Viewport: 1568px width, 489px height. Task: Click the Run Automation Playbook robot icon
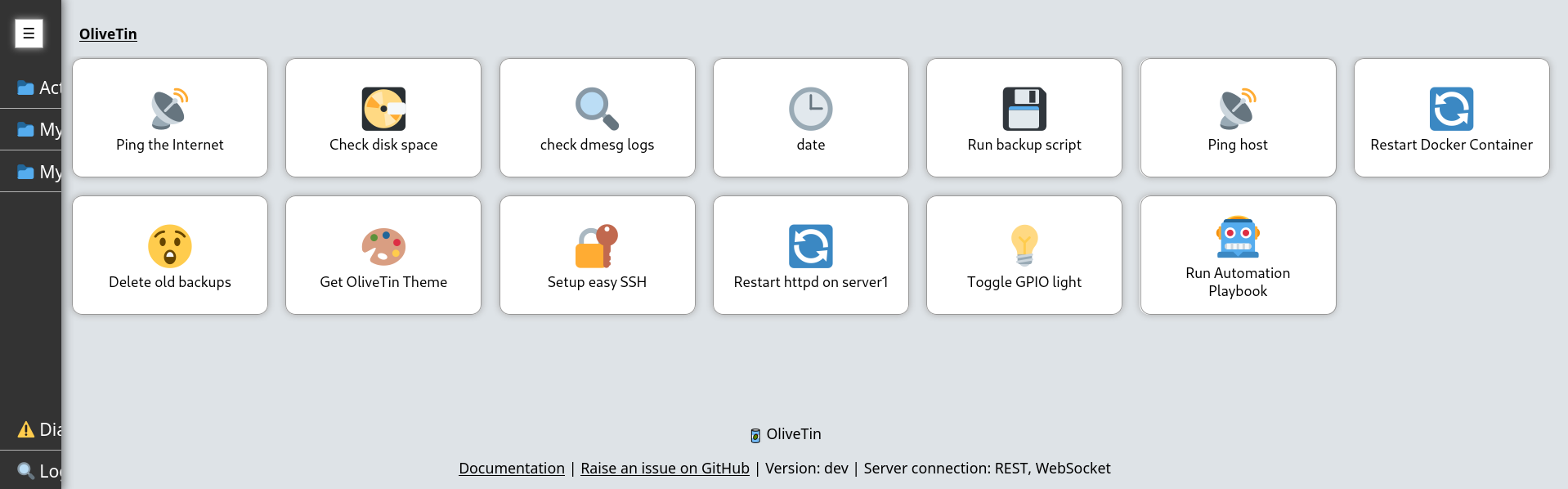(1238, 237)
